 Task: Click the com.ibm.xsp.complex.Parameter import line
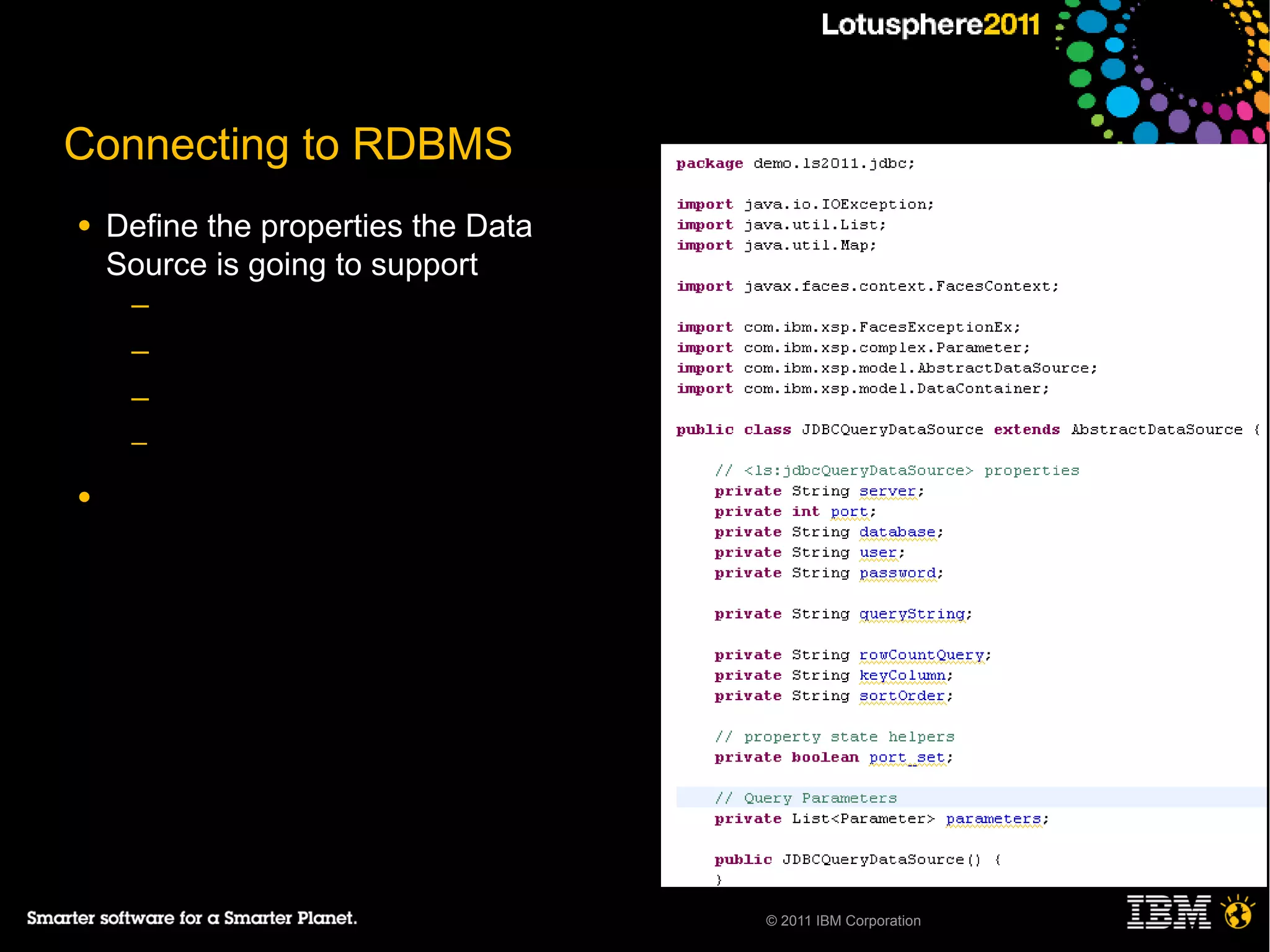pos(853,348)
